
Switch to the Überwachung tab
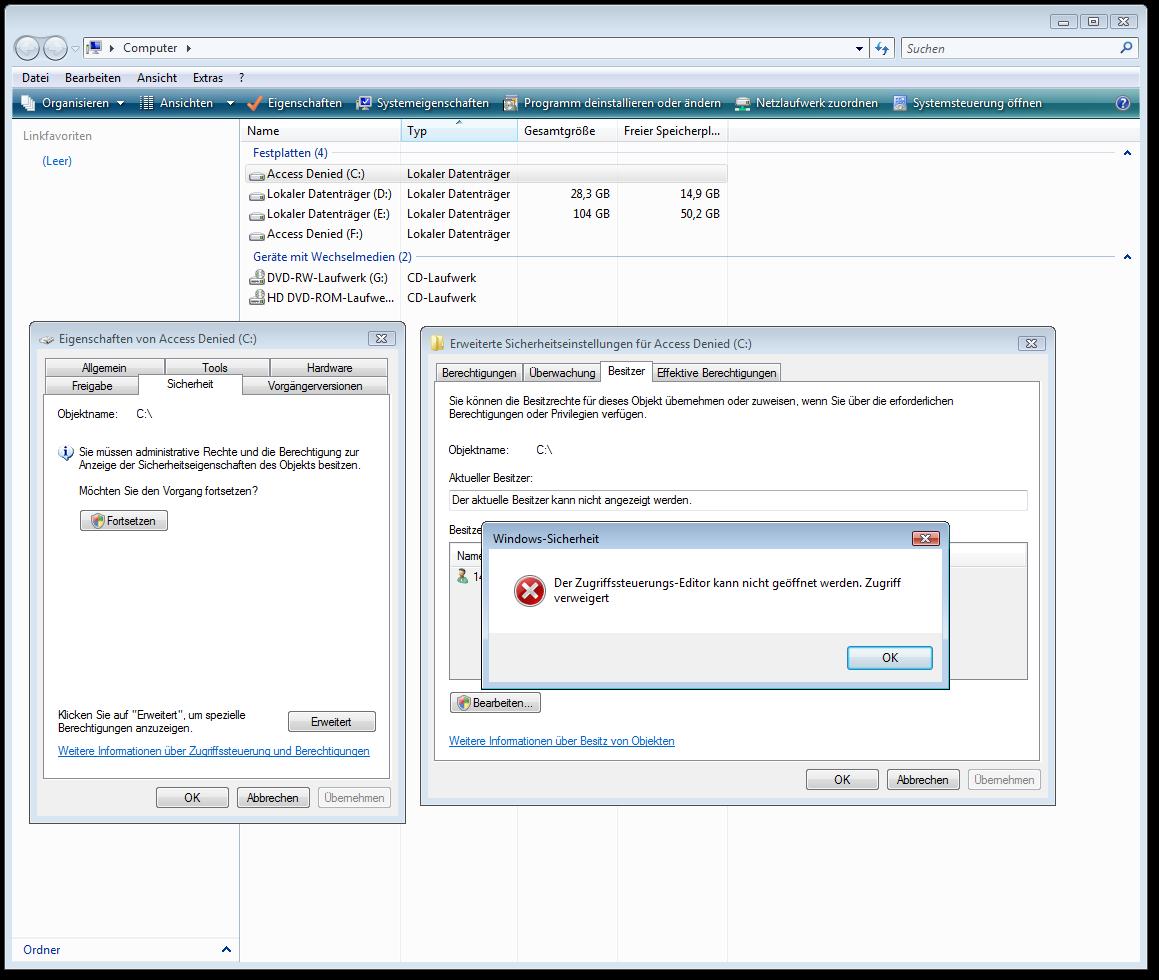point(562,372)
